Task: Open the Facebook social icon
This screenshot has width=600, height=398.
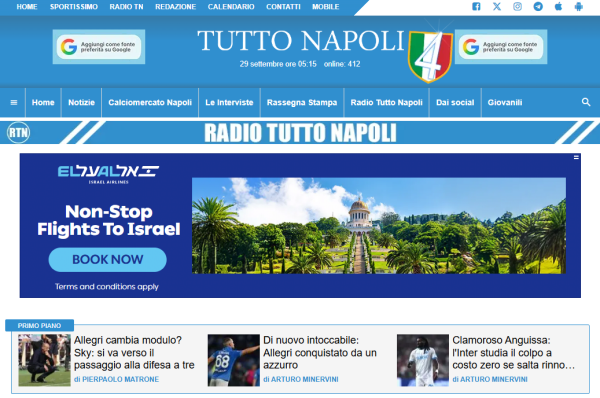Action: (x=476, y=7)
